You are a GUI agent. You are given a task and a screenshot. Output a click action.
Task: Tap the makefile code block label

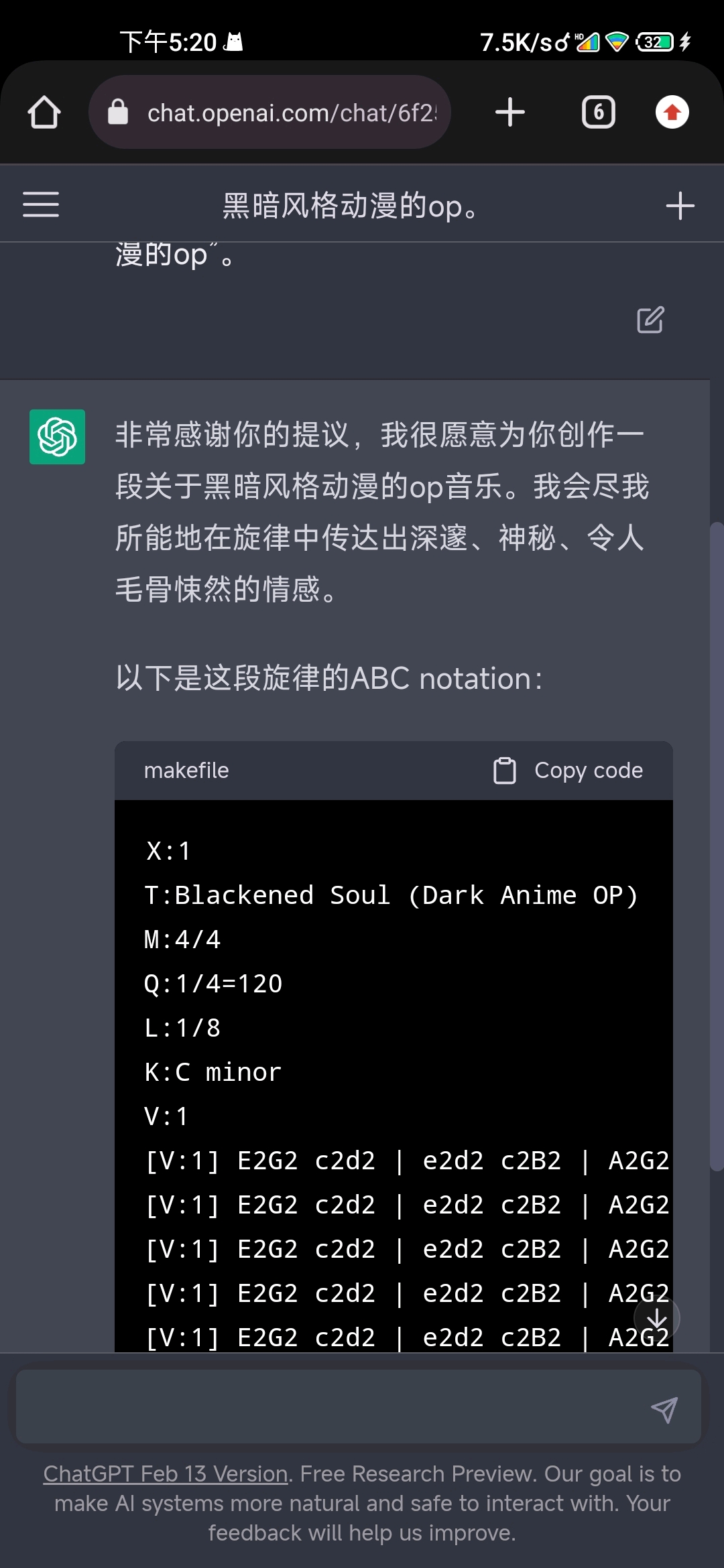186,771
